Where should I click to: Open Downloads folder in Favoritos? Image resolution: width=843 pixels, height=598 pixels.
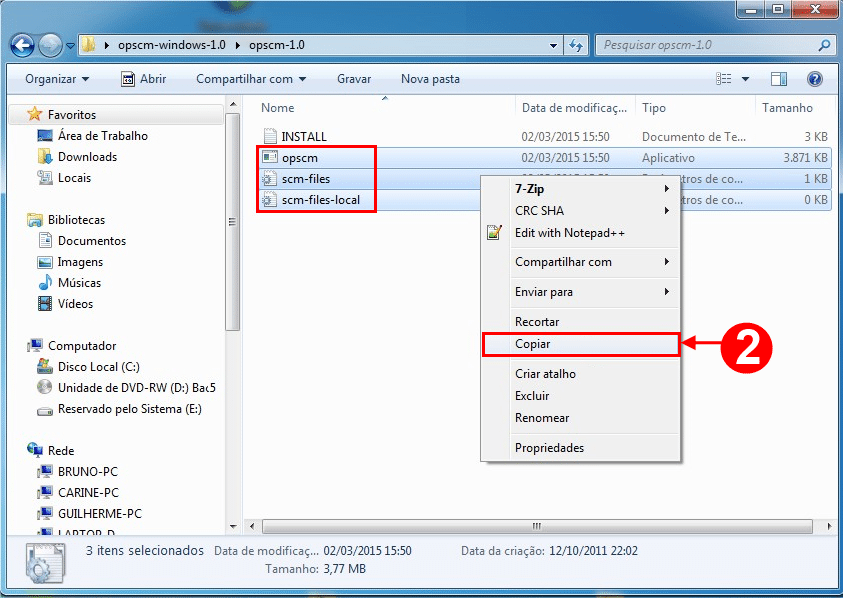click(87, 157)
